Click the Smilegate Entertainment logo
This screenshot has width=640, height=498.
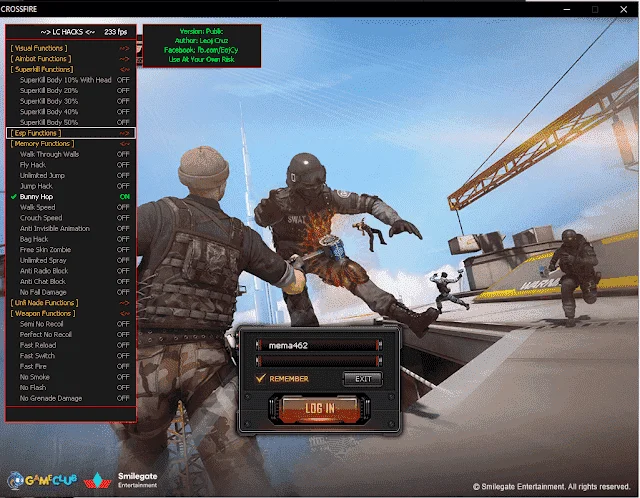(138, 480)
